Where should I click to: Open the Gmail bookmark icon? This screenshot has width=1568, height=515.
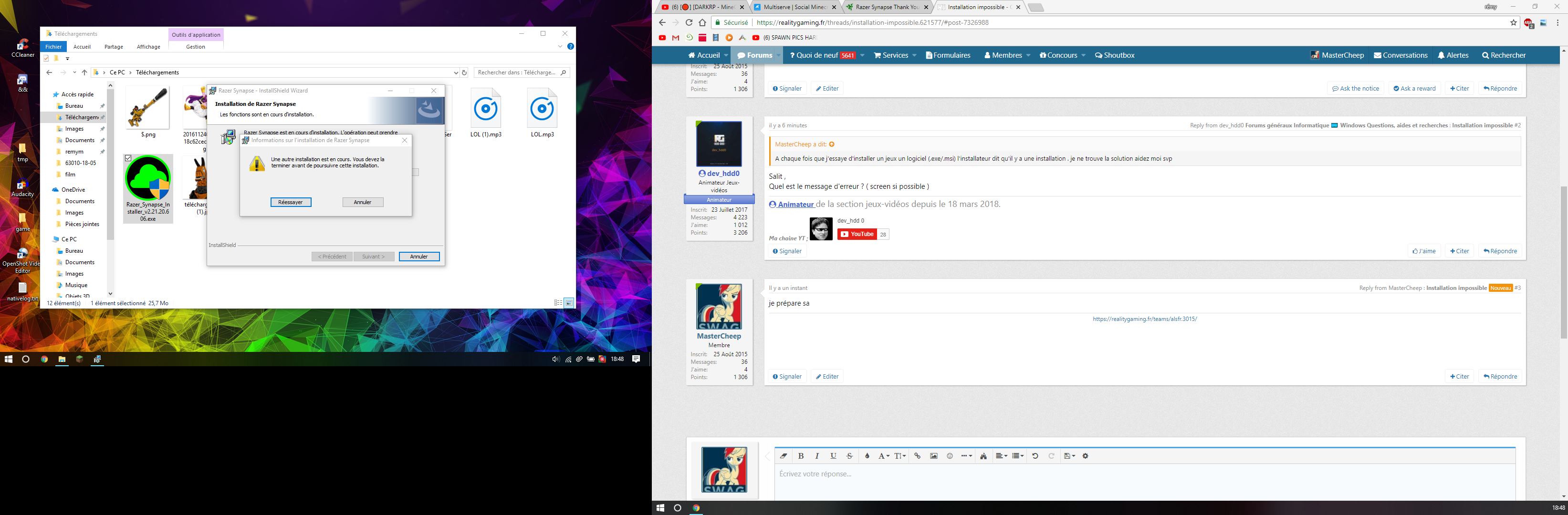(x=676, y=38)
